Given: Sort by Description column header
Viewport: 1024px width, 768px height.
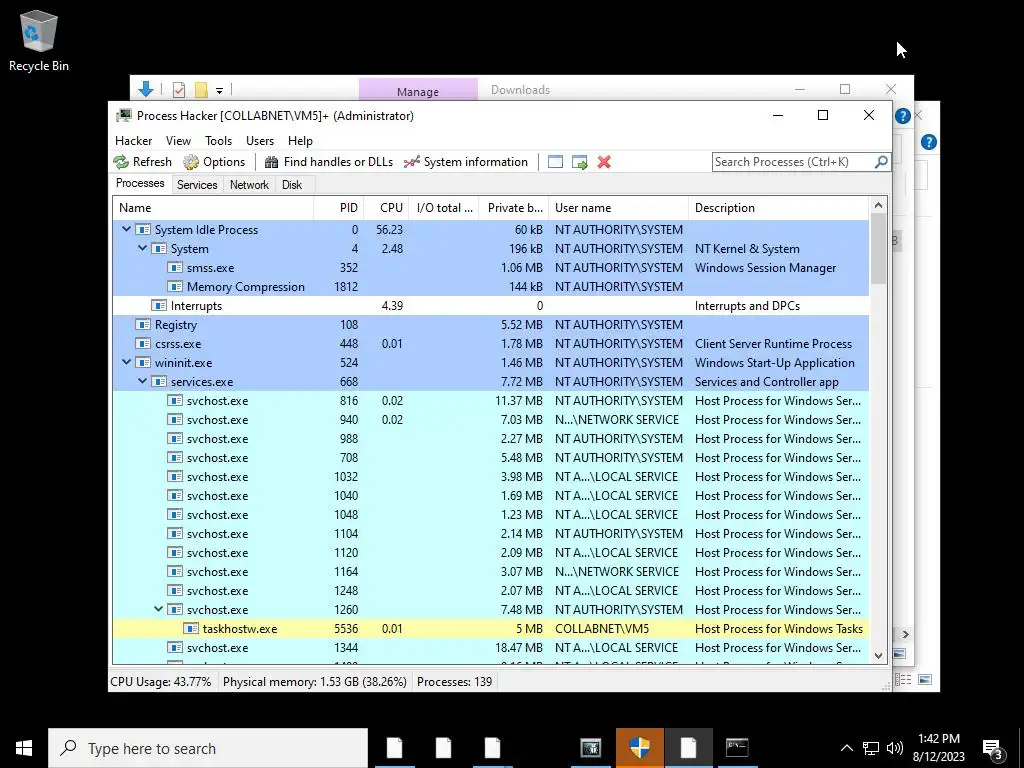Looking at the screenshot, I should click(778, 208).
